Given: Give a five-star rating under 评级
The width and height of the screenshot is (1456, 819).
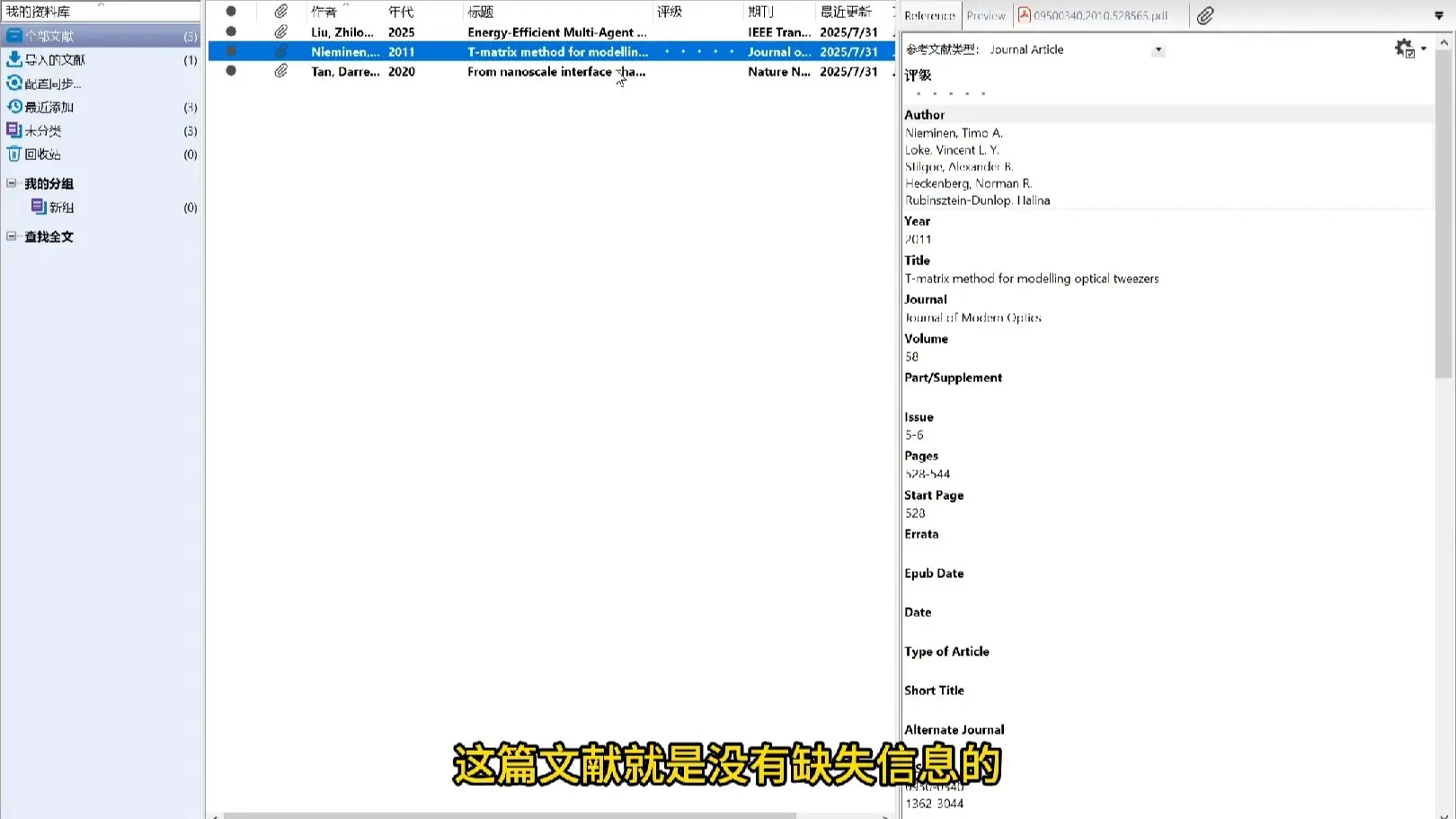Looking at the screenshot, I should [984, 93].
